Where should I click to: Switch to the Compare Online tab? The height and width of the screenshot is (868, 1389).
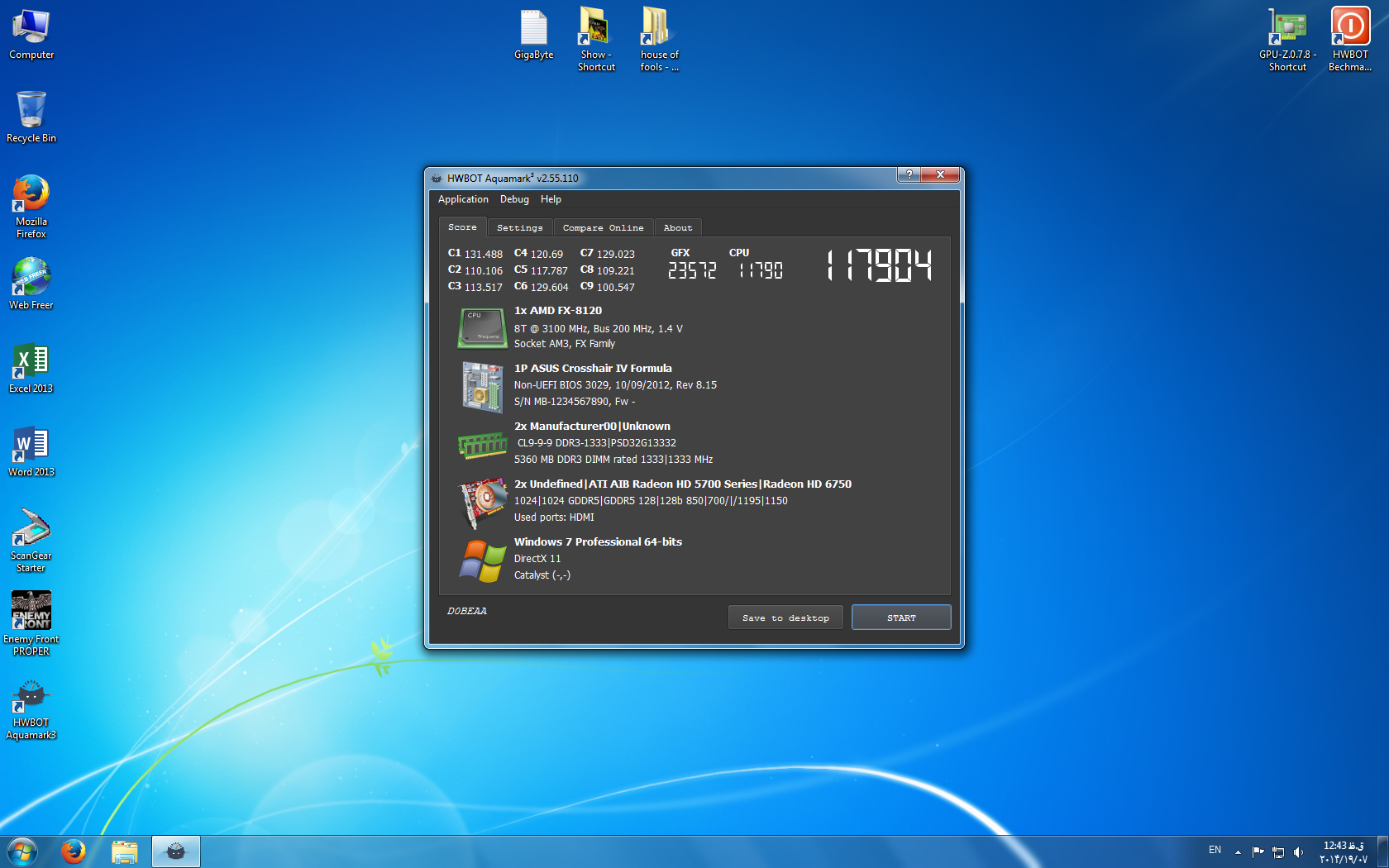pos(603,228)
